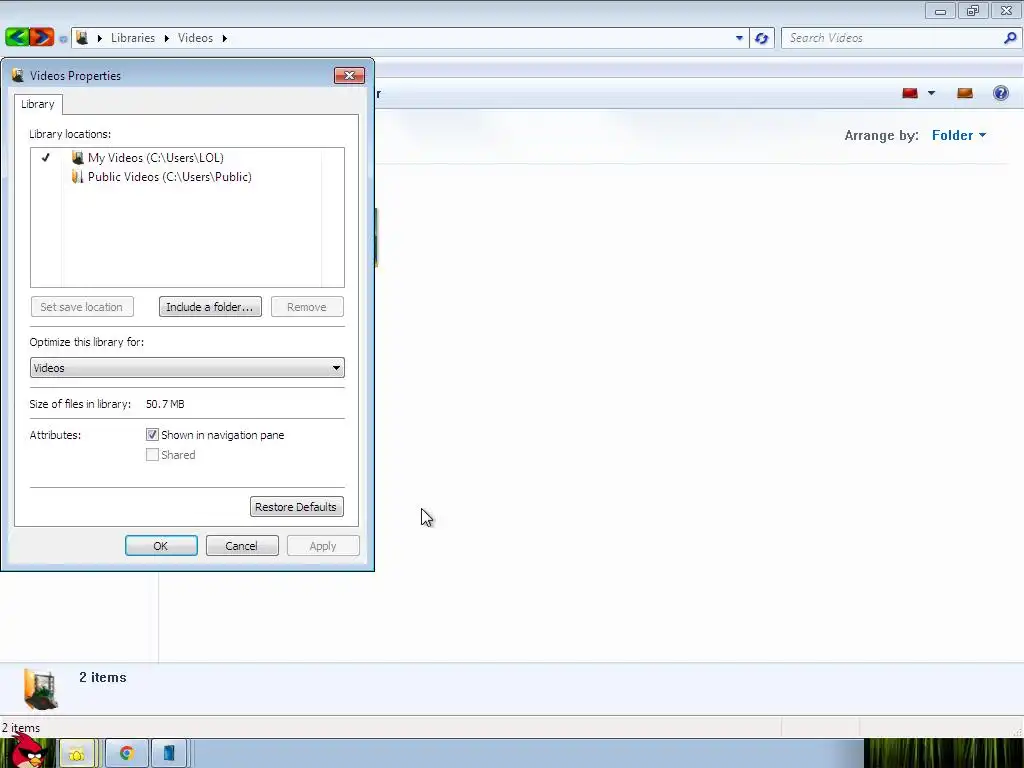This screenshot has width=1024, height=768.
Task: Open Google Chrome from the taskbar
Action: (x=127, y=754)
